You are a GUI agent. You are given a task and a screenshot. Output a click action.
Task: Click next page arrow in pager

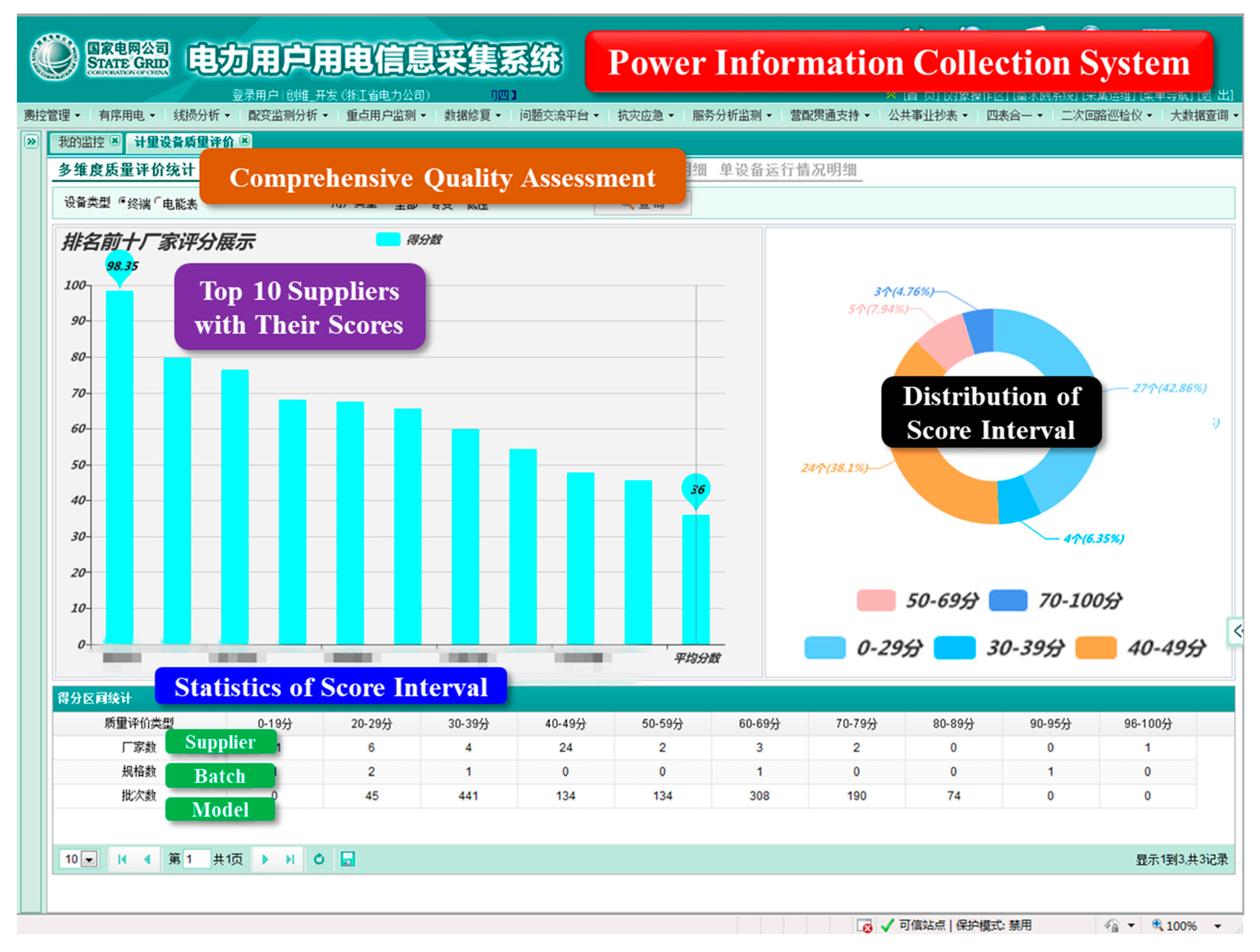pos(265,859)
